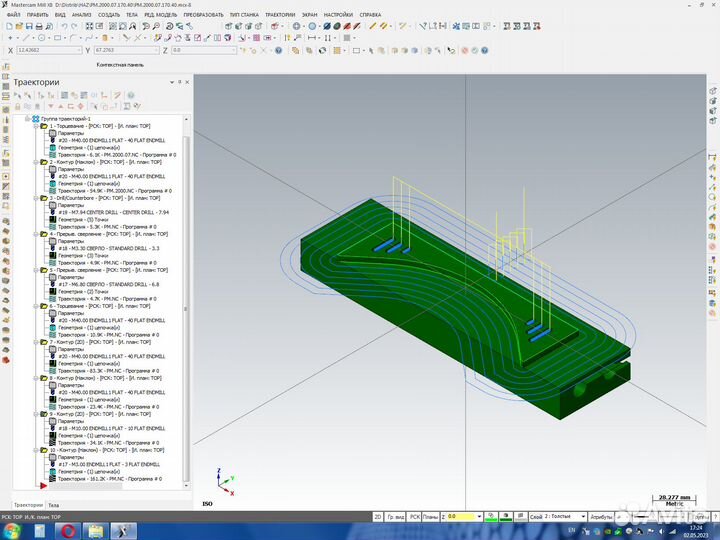This screenshot has height=540, width=720.
Task: Click the File Explorer taskbar icon
Action: 96,531
